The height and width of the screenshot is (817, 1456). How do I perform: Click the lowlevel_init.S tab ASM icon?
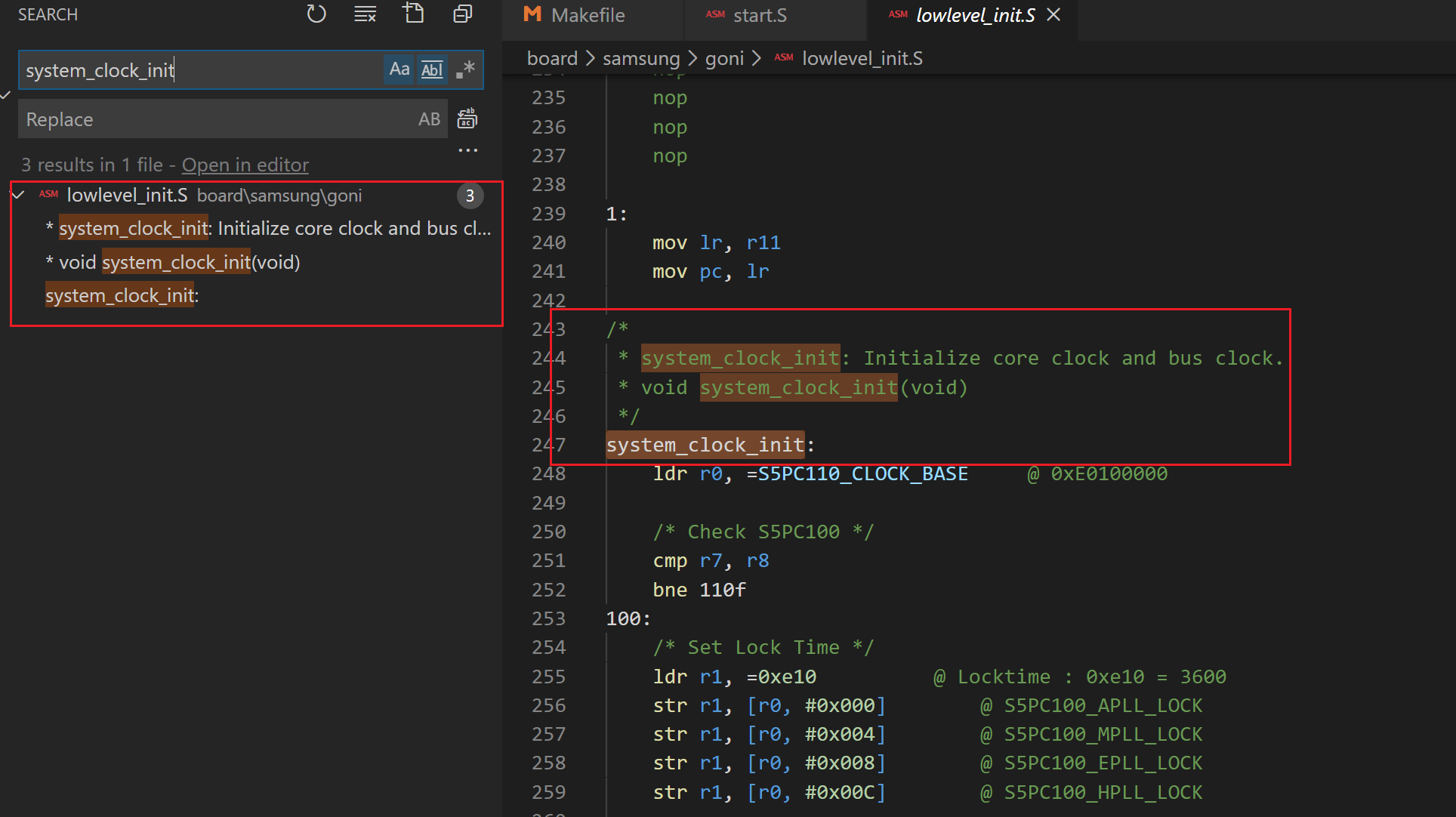(898, 14)
